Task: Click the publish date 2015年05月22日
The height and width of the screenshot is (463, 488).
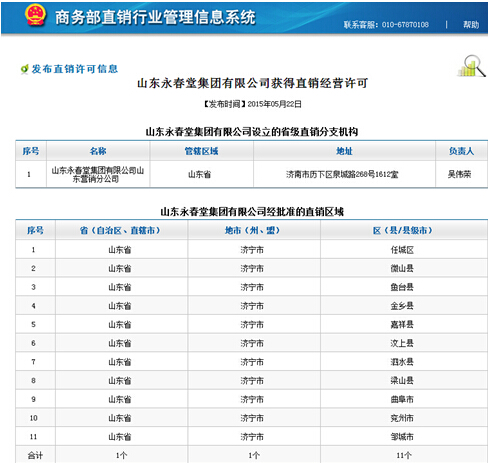Action: (274, 104)
